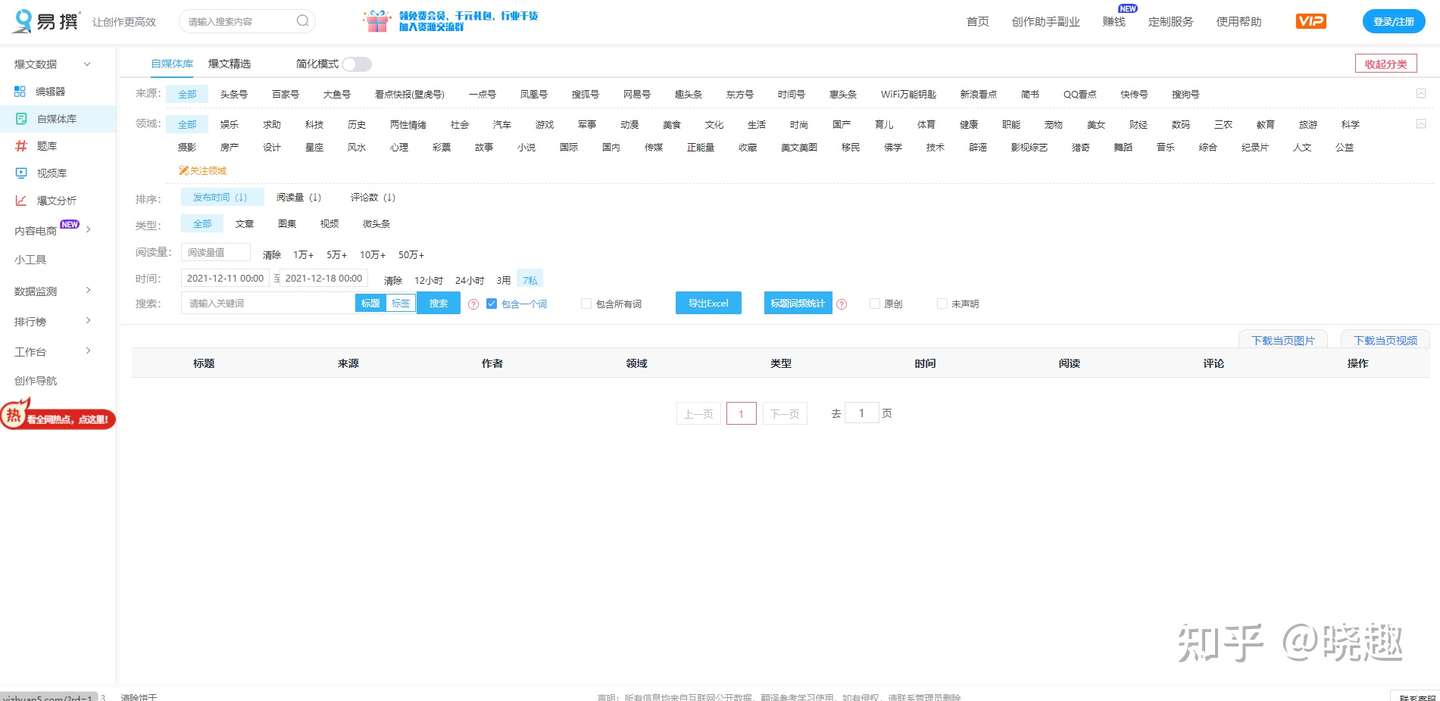Collapse the 爆文数据 sidebar section
This screenshot has width=1440, height=701.
pos(87,64)
